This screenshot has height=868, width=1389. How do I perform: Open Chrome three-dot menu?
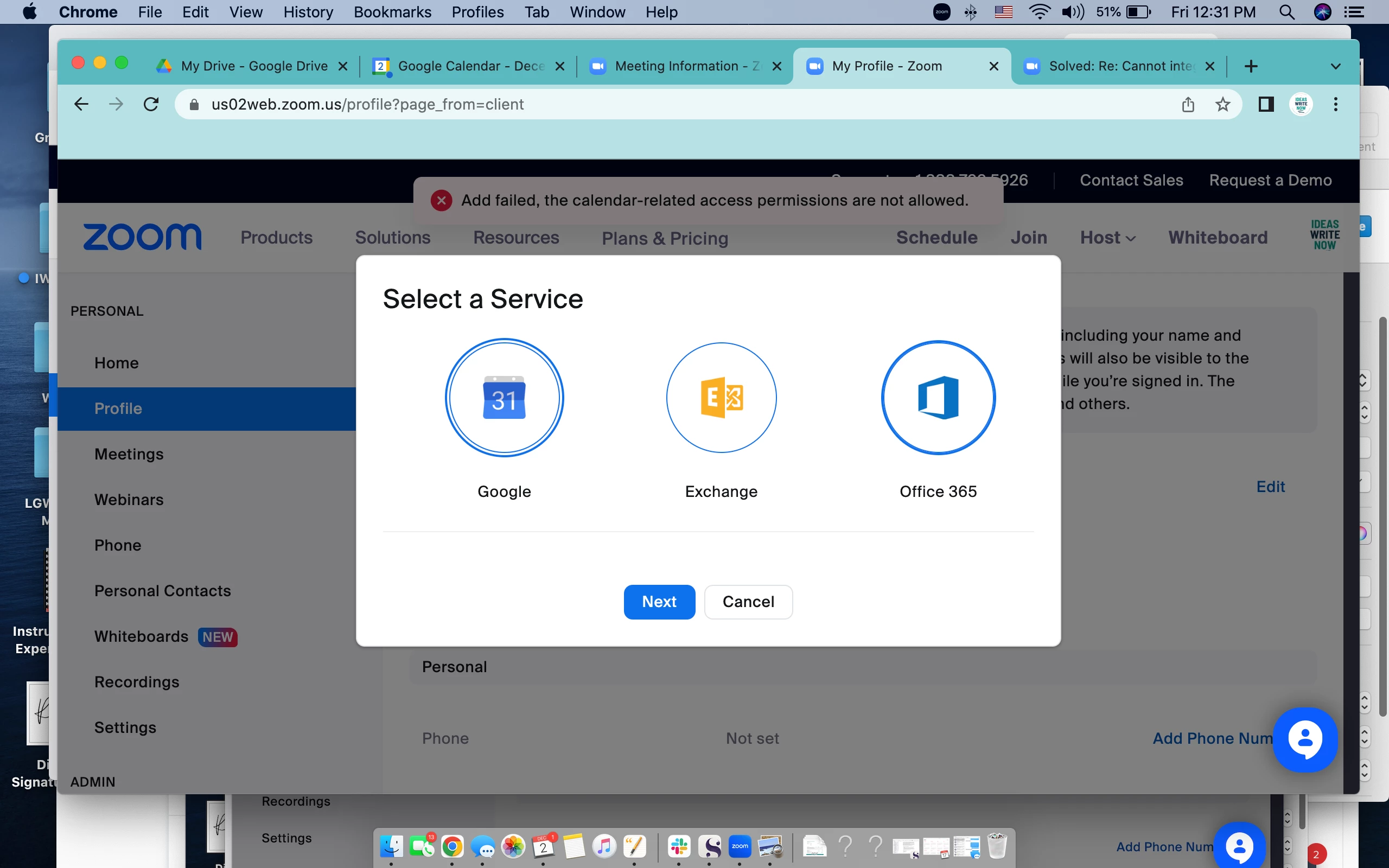[1335, 105]
